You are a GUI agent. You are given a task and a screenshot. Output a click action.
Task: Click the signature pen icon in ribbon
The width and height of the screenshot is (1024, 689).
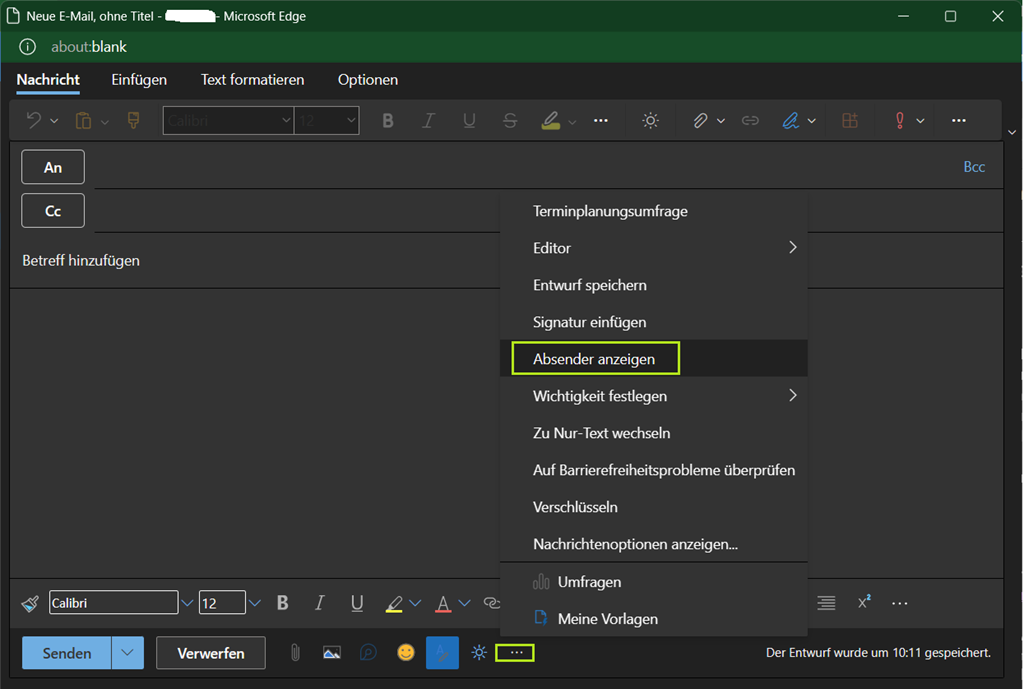[790, 120]
